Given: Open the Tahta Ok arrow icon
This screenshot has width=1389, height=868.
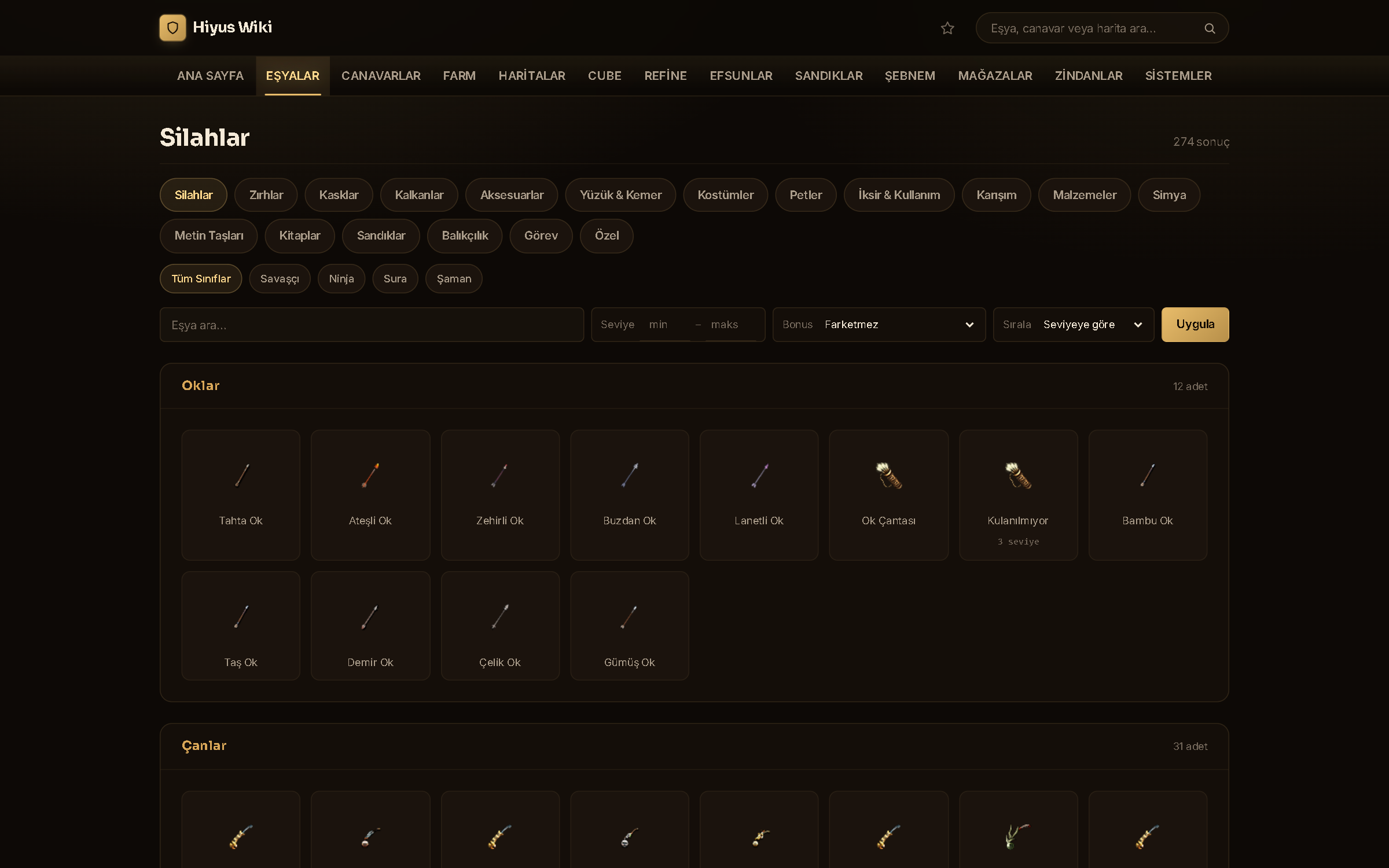Looking at the screenshot, I should [241, 476].
